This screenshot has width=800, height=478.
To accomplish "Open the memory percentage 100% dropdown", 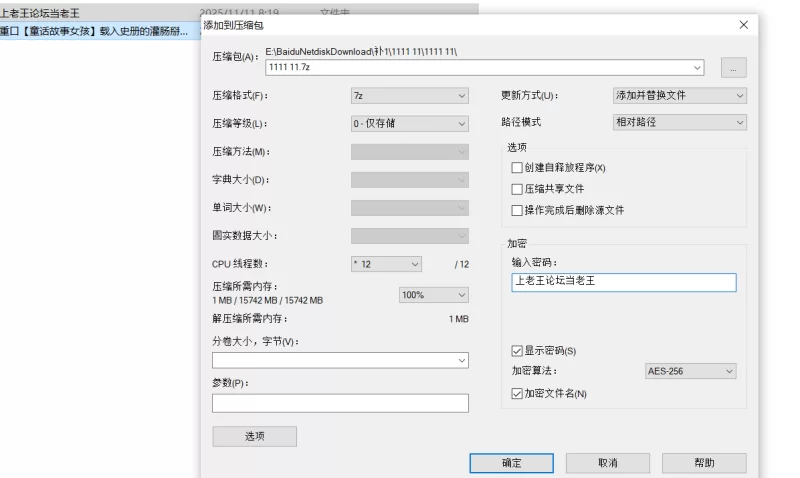I will pos(433,295).
